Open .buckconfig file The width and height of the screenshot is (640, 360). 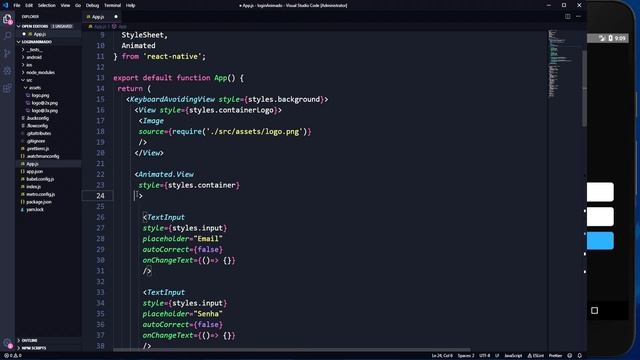[x=48, y=118]
